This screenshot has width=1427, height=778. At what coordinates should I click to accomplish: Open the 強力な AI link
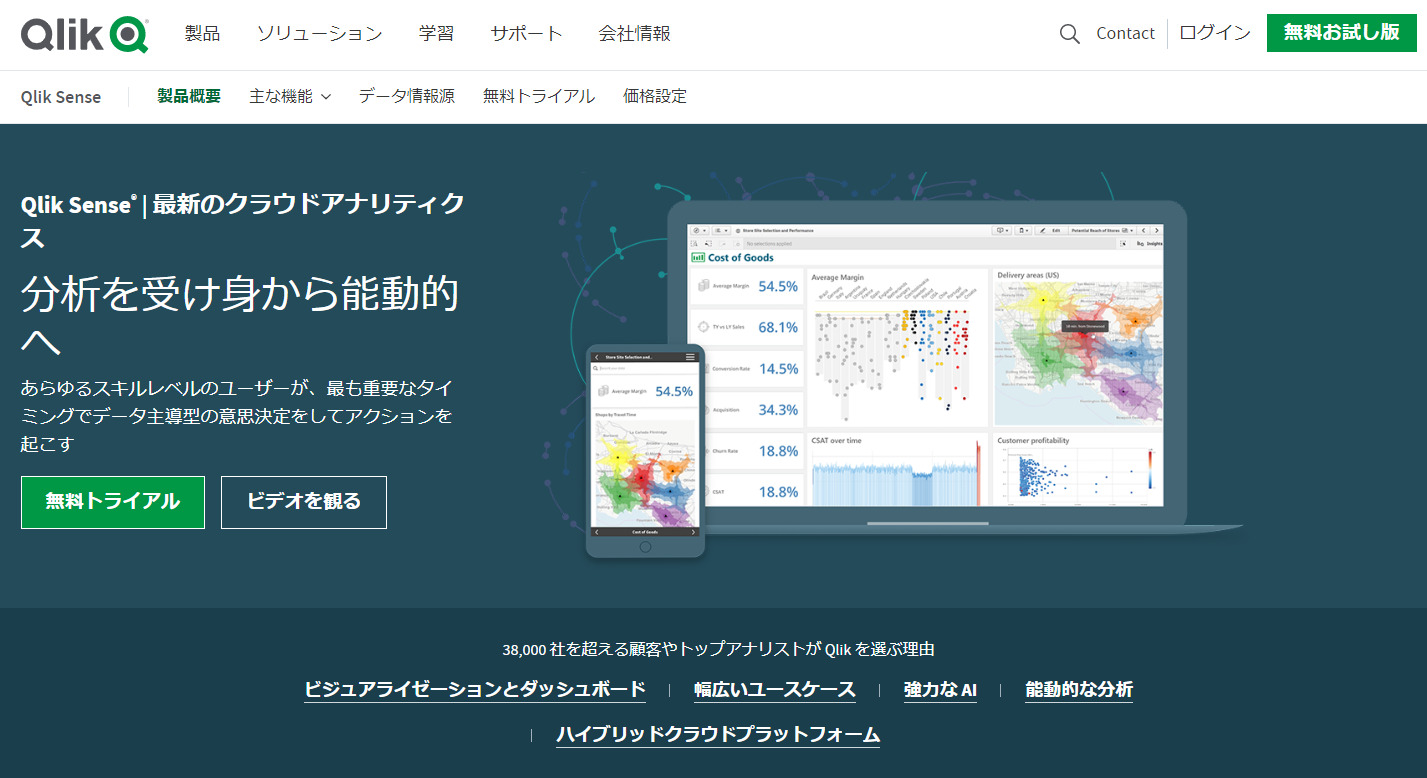[940, 690]
